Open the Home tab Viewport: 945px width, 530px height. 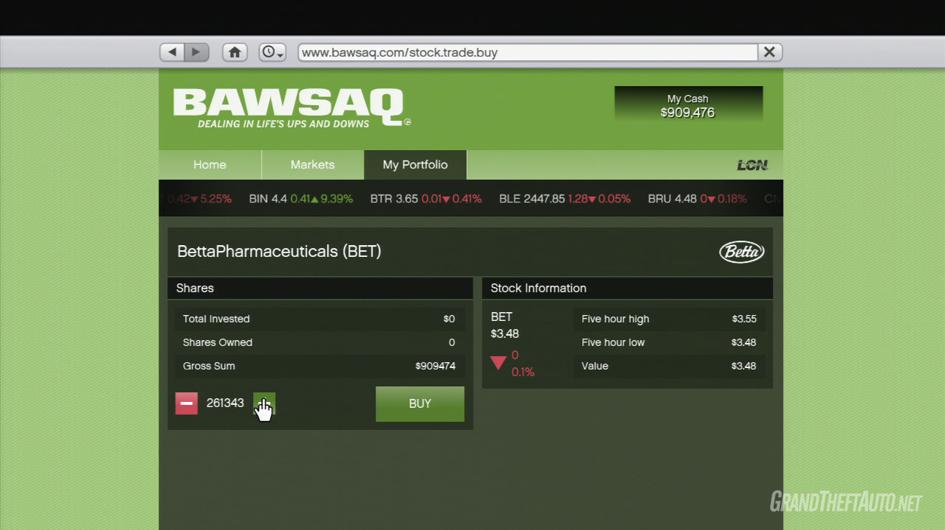pos(210,165)
